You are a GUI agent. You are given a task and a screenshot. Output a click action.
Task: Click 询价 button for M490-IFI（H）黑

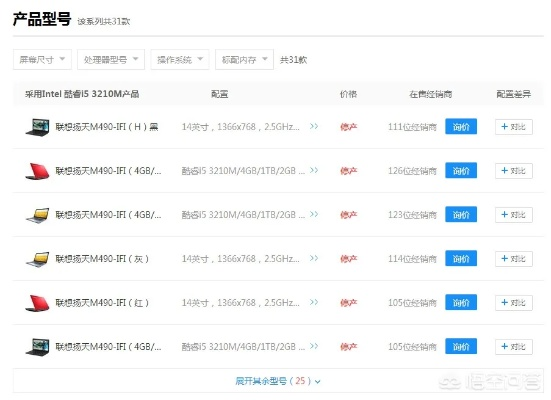461,127
